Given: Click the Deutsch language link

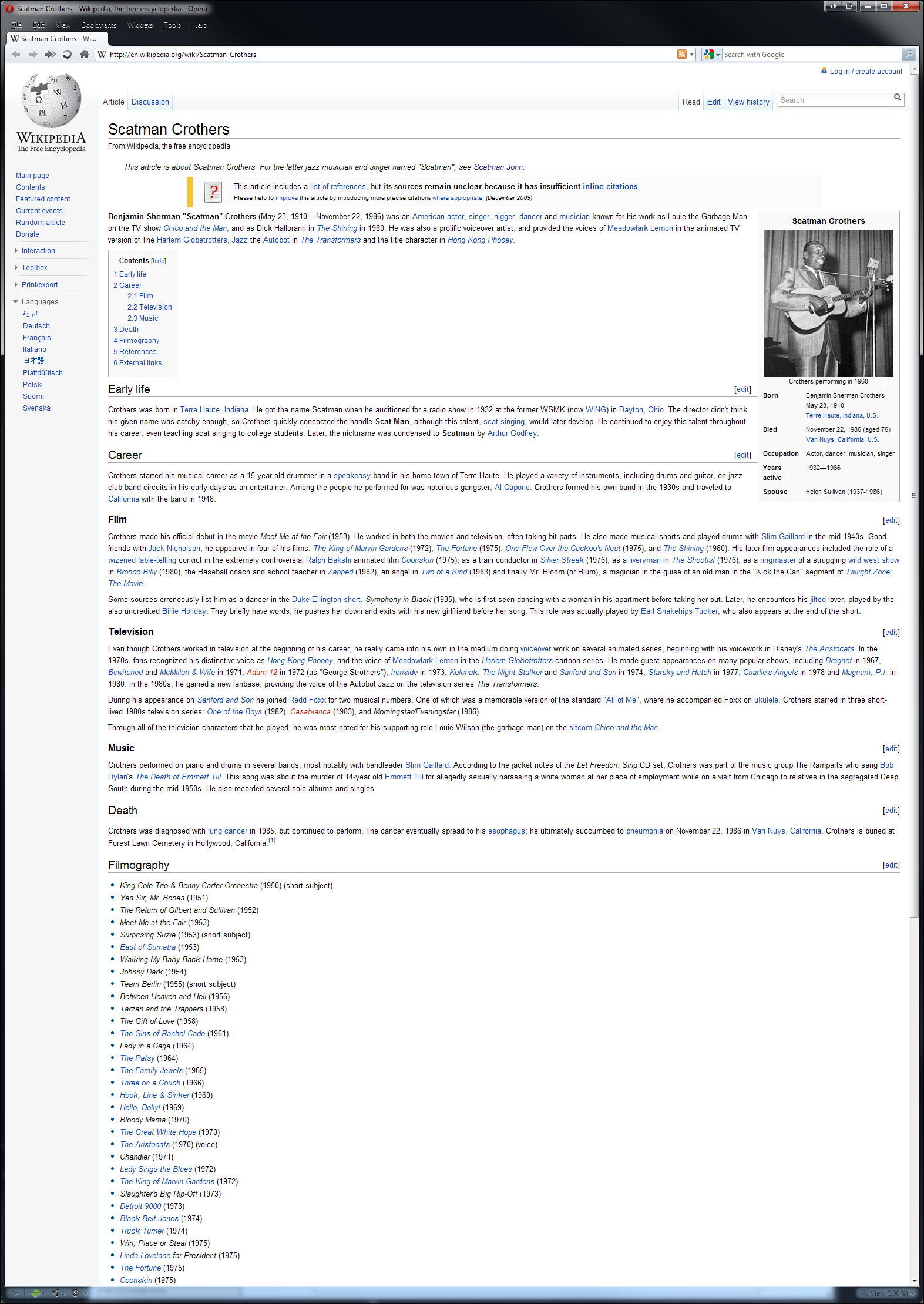Looking at the screenshot, I should pos(36,326).
